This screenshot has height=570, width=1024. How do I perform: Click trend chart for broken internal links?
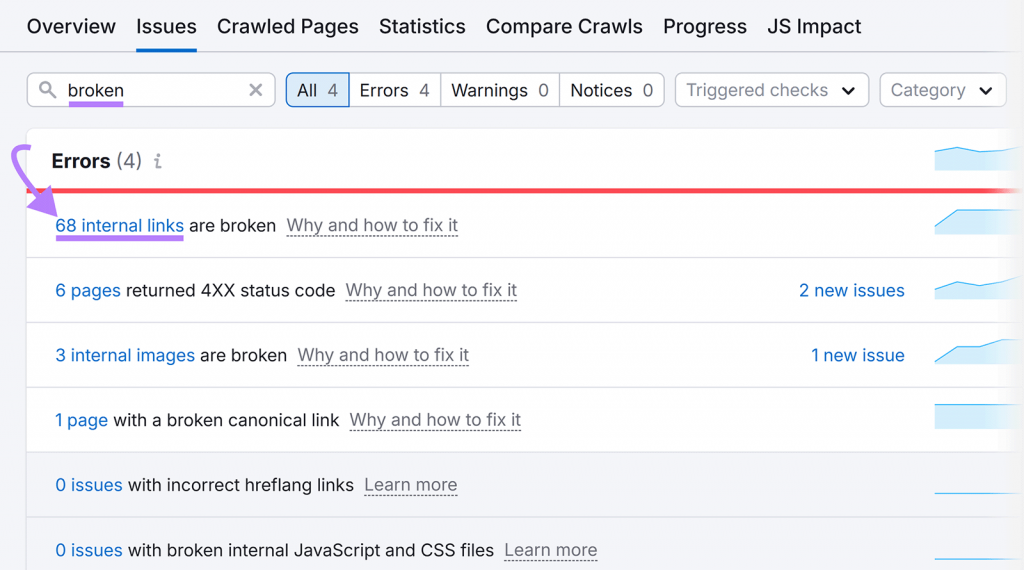[978, 222]
